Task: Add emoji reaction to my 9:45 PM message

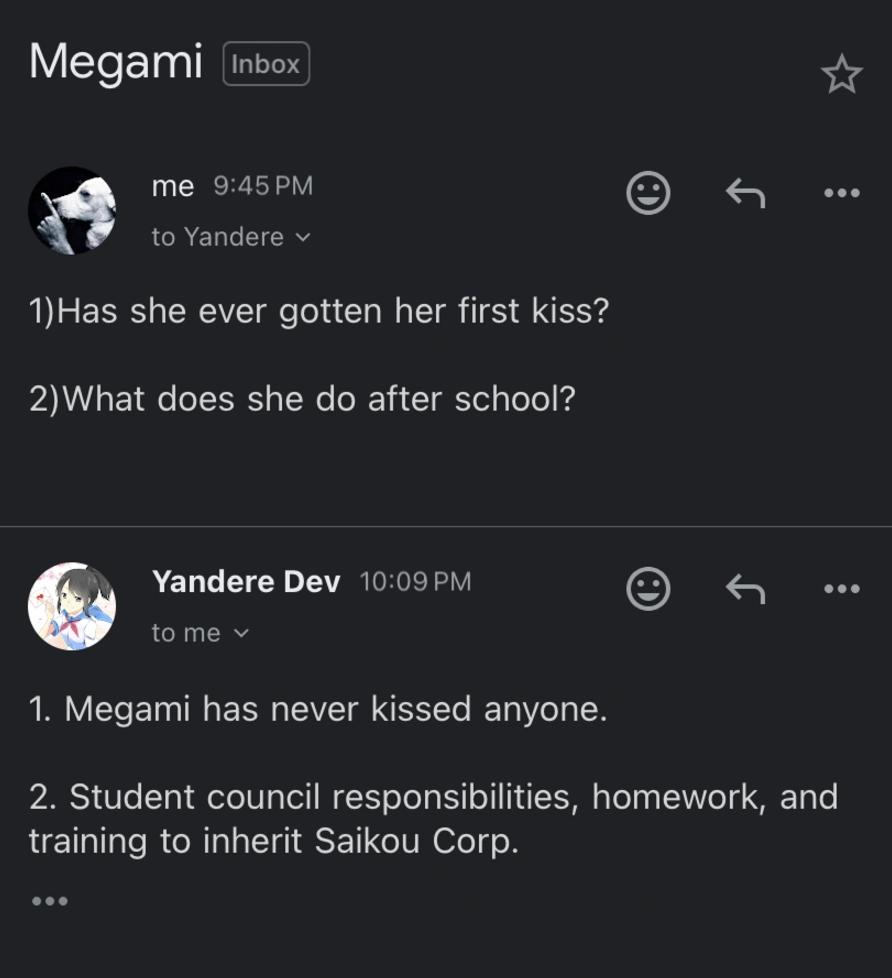Action: pyautogui.click(x=648, y=193)
